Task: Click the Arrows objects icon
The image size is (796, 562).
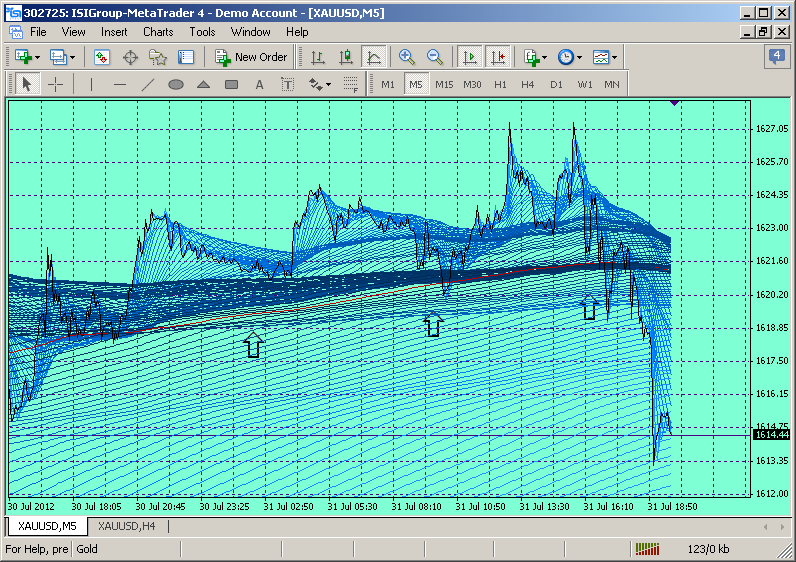Action: [x=315, y=84]
